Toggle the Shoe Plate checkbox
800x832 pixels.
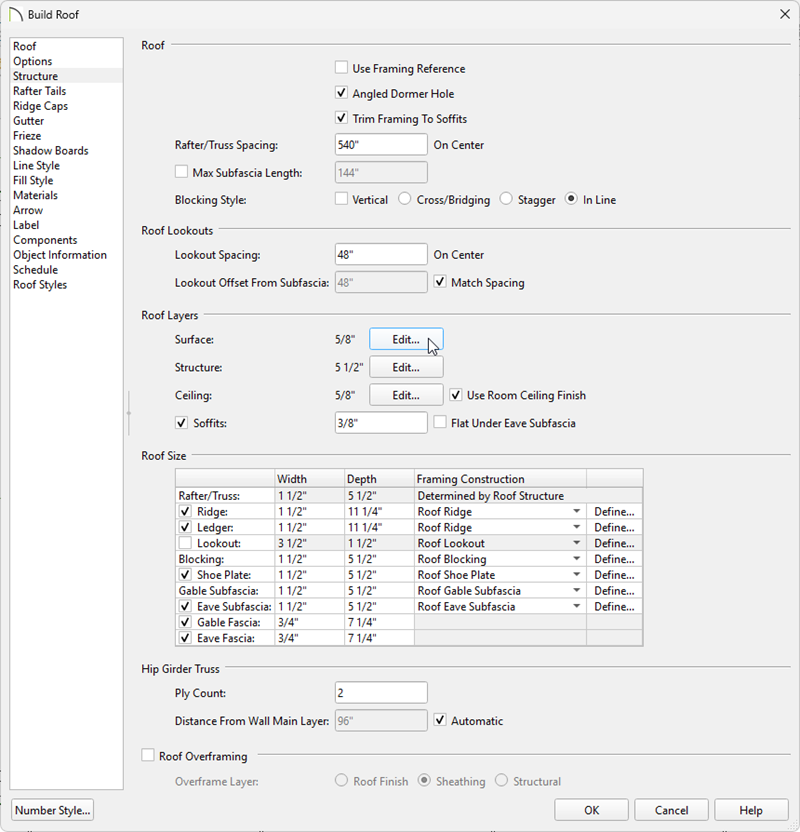tap(185, 575)
